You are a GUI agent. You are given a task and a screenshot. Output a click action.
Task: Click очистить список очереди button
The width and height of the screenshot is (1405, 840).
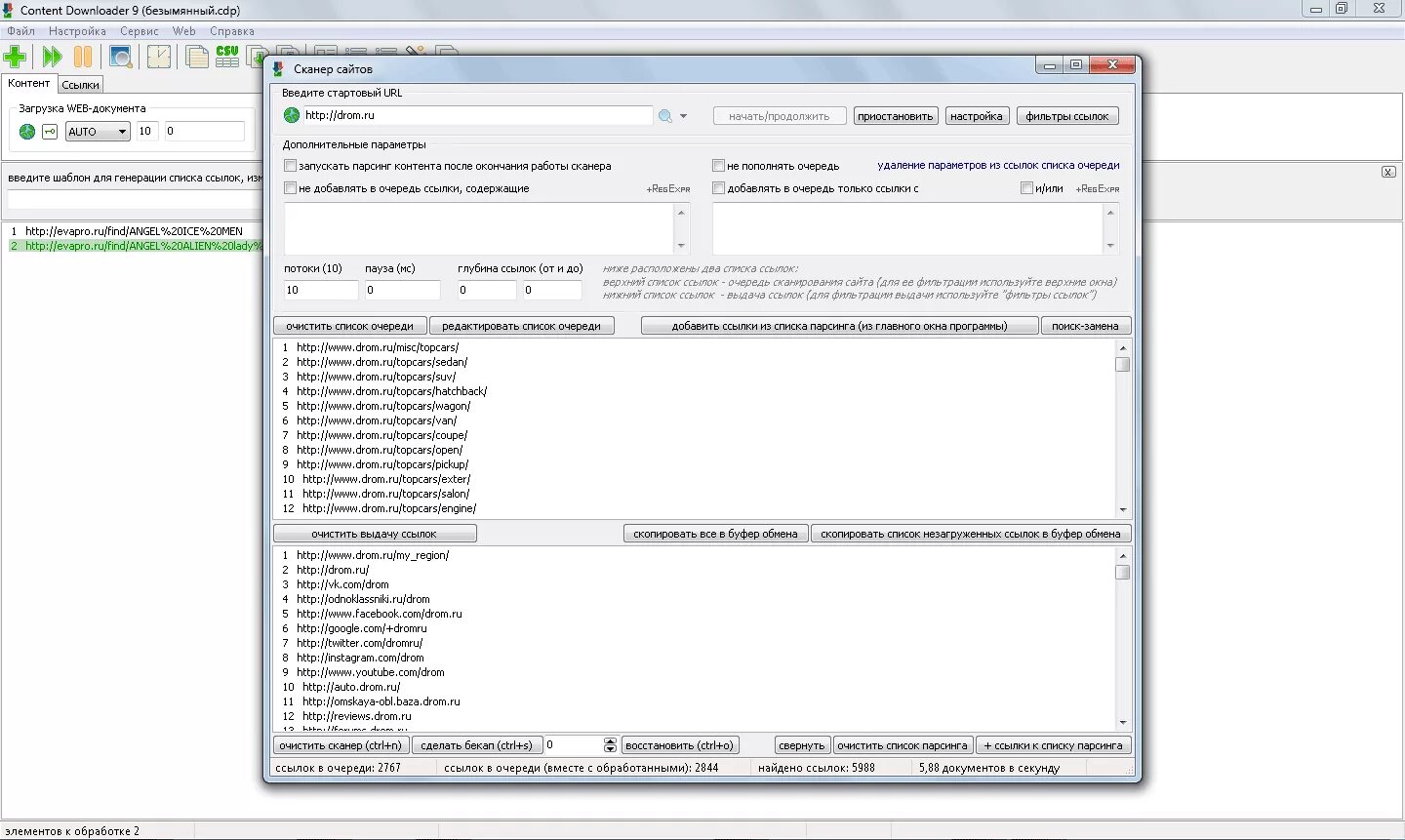[x=350, y=326]
